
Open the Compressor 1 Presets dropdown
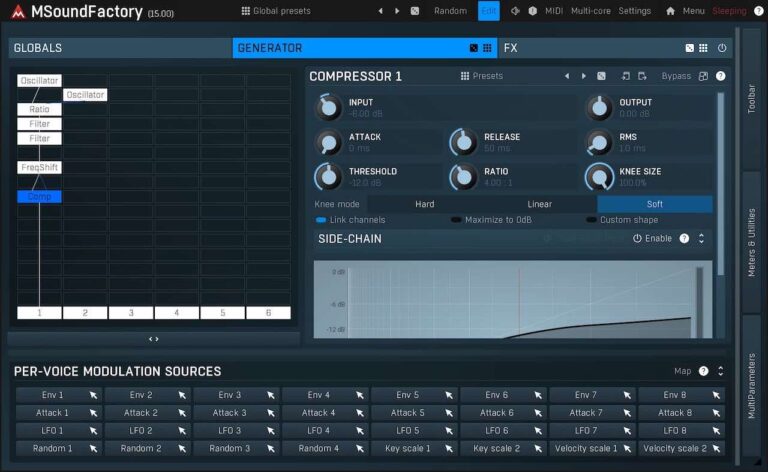[x=481, y=76]
